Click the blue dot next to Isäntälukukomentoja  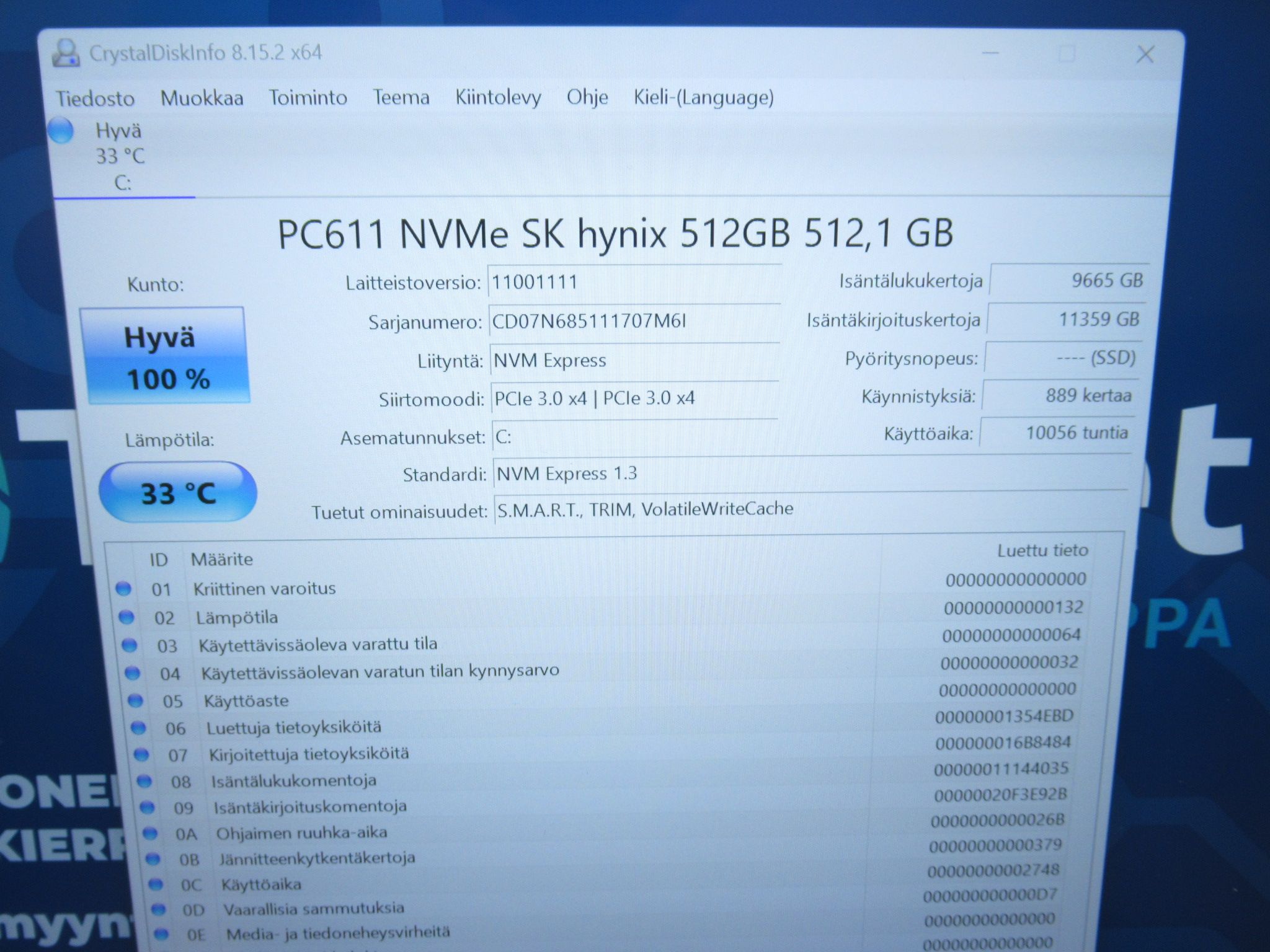144,781
